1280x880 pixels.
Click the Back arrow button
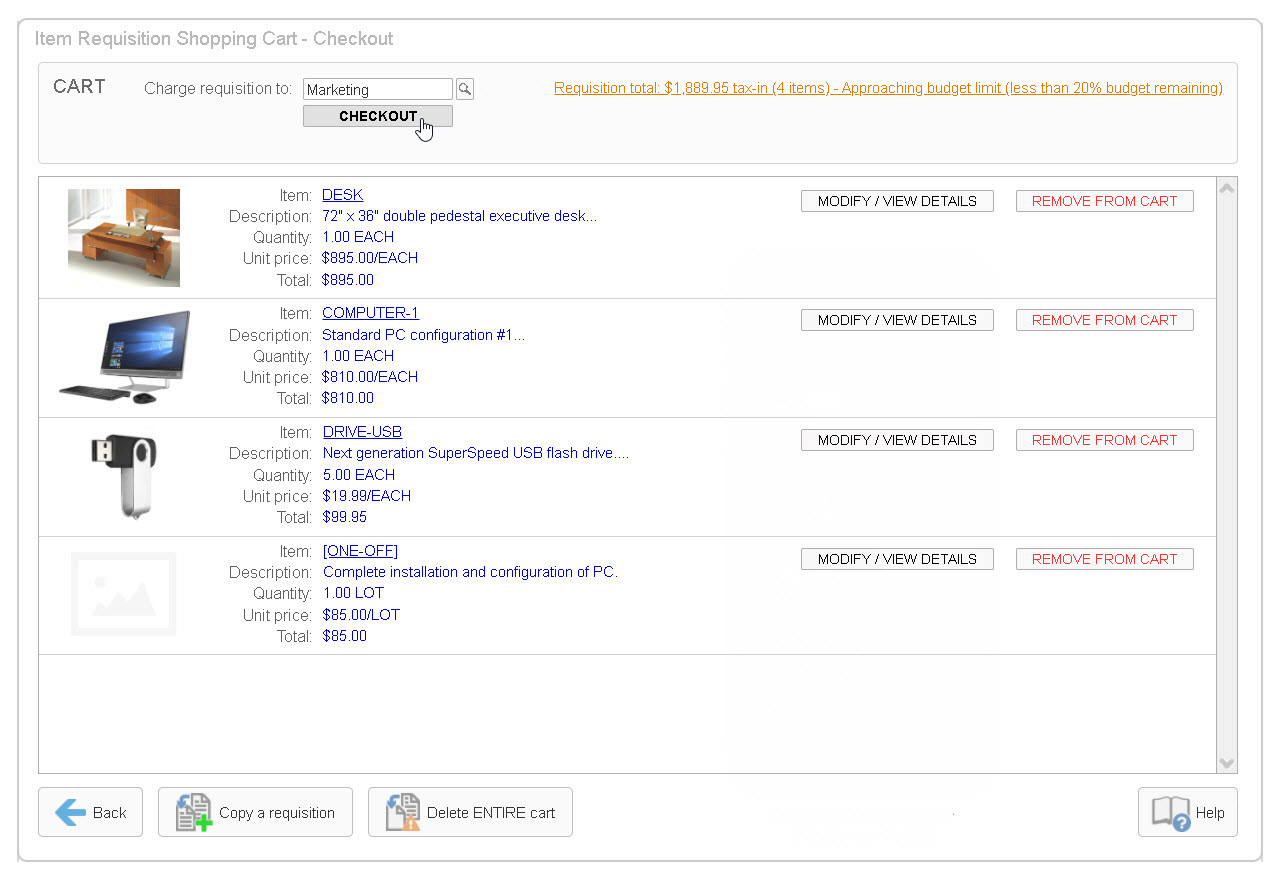[x=90, y=812]
